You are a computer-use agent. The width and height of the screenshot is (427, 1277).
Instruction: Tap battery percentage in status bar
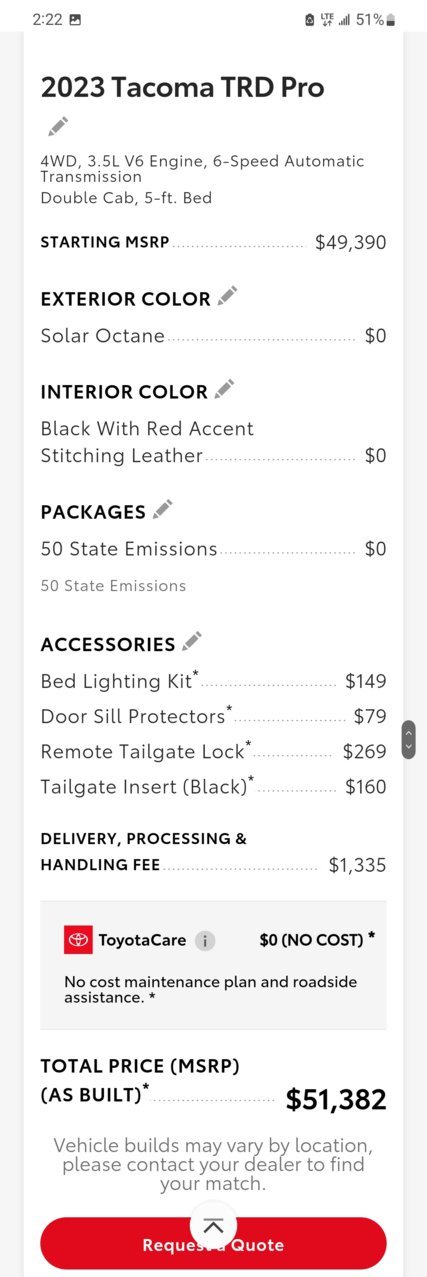click(369, 19)
